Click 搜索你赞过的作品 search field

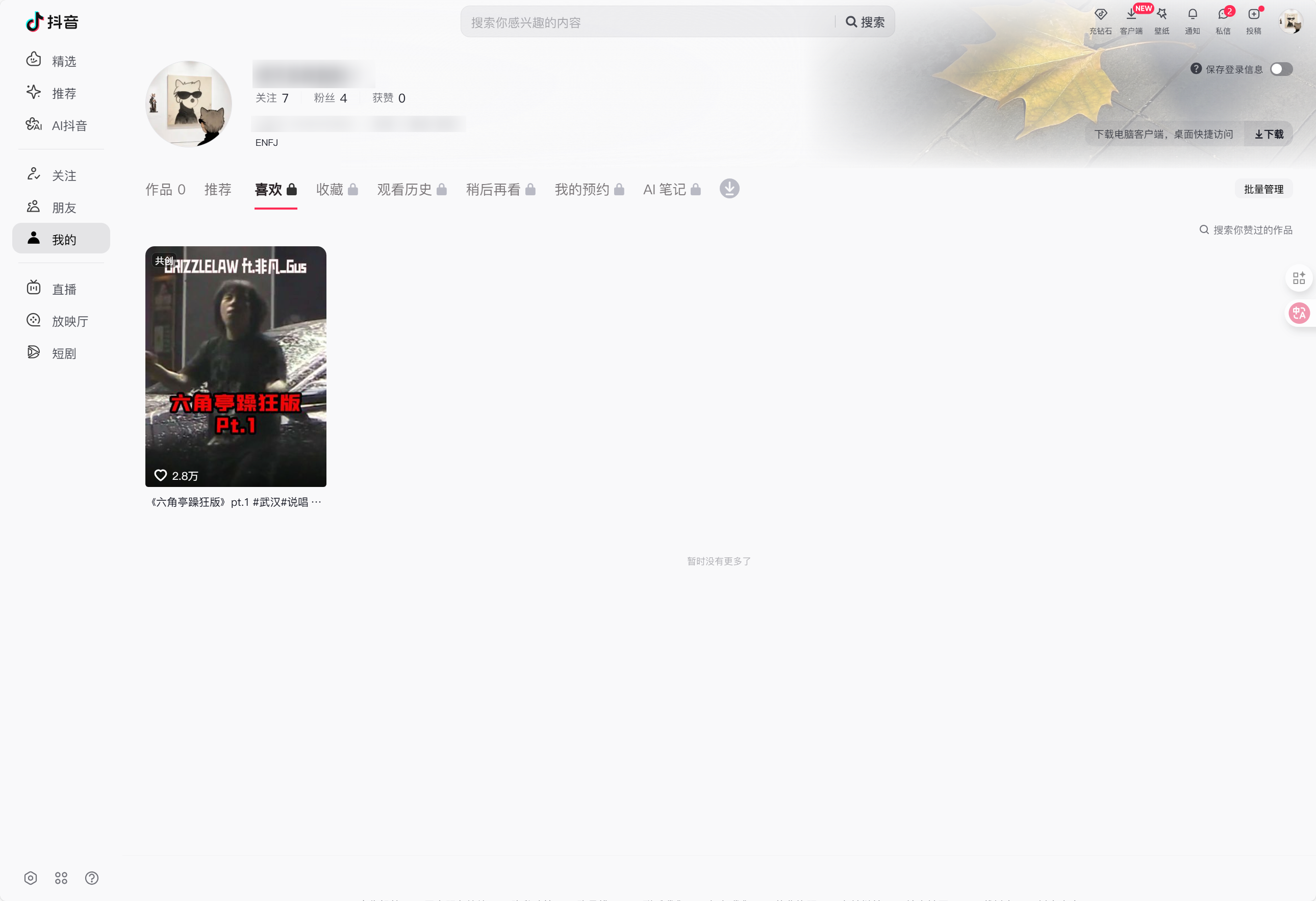1246,229
